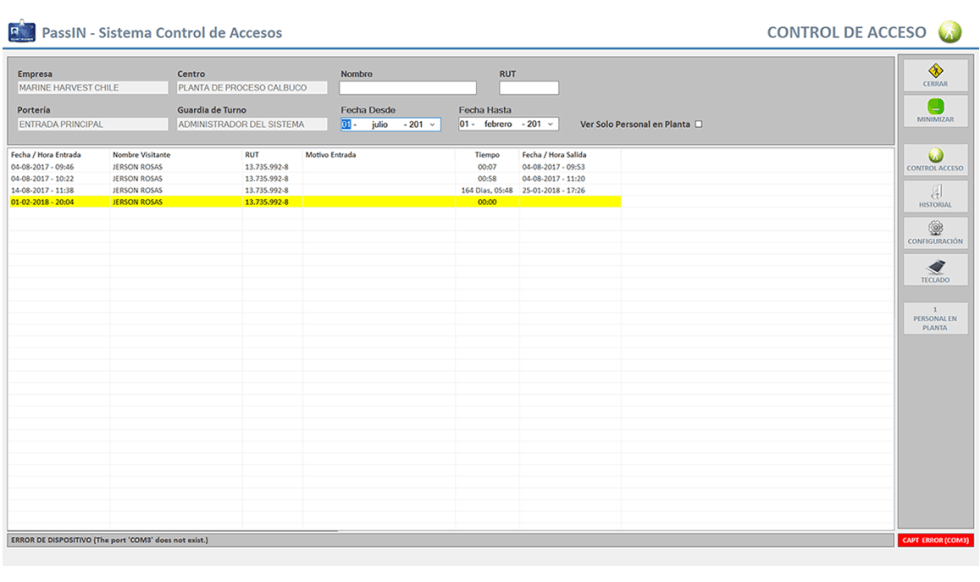
Task: Show the on-screen Teclado keyboard icon
Action: (x=935, y=267)
